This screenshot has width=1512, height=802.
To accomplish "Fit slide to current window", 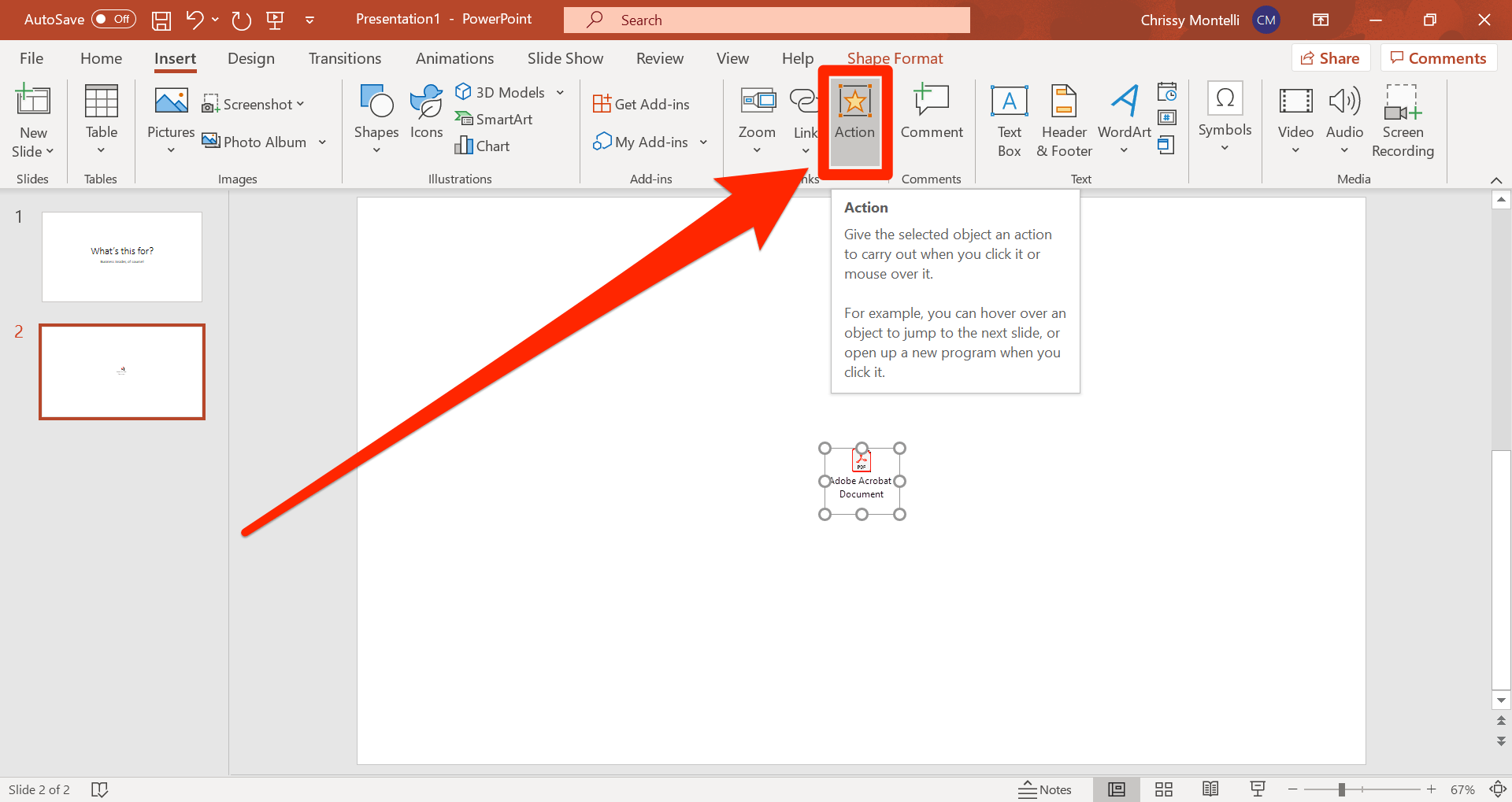I will point(1498,789).
